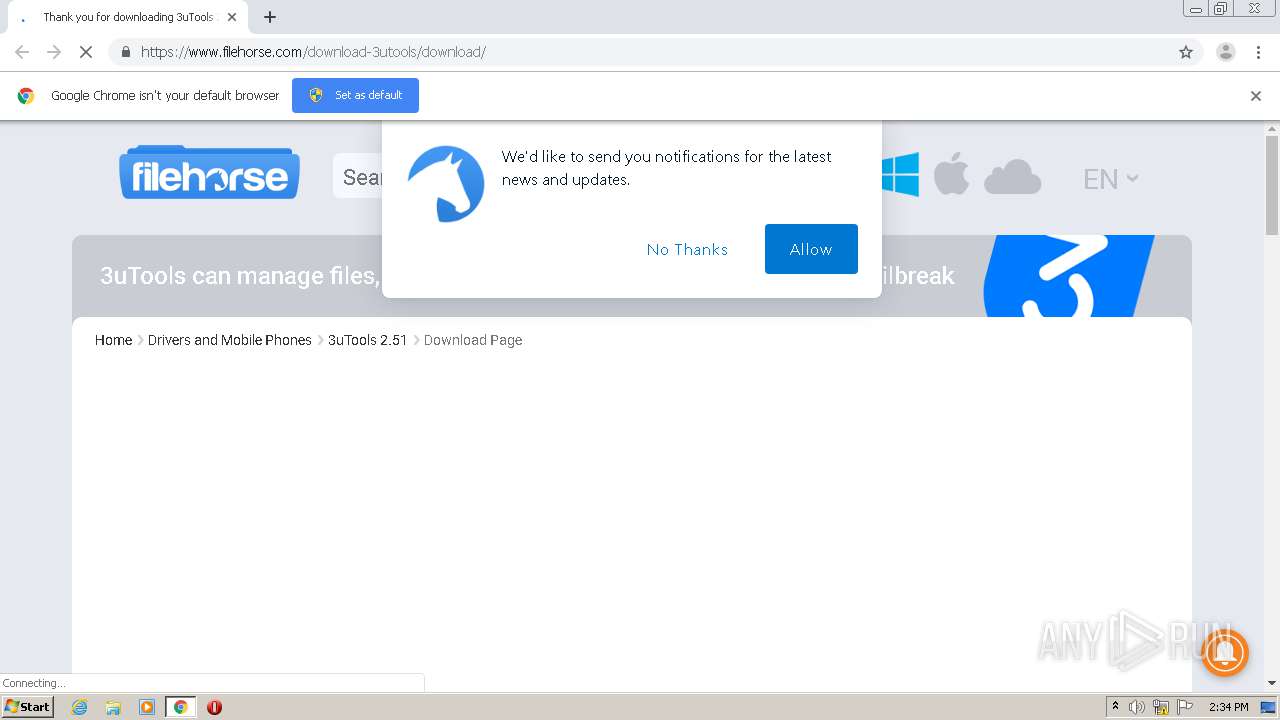Open a new browser tab
This screenshot has height=720, width=1280.
[x=270, y=17]
